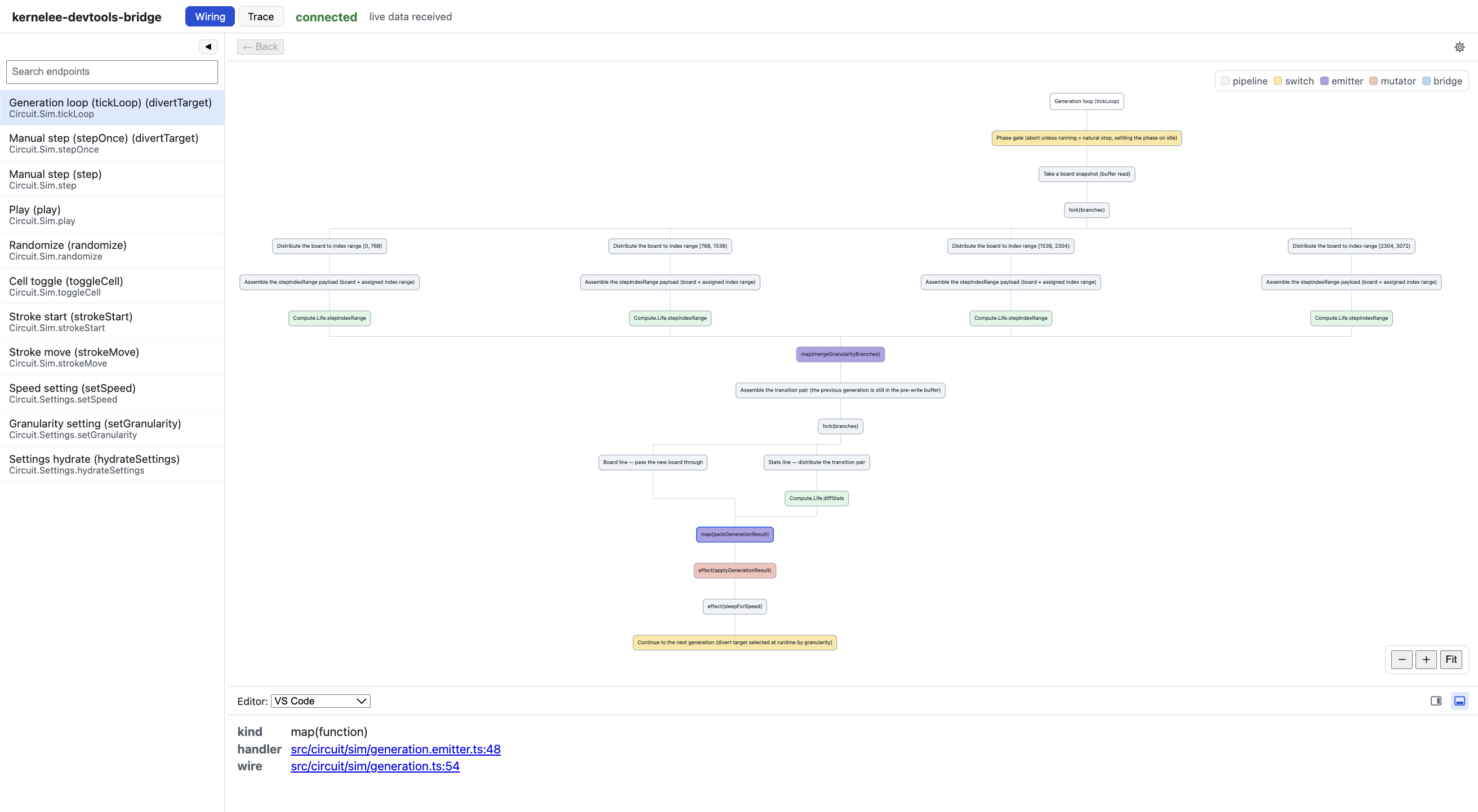Image resolution: width=1478 pixels, height=812 pixels.
Task: Toggle the mutator legend swatch
Action: pos(1374,81)
